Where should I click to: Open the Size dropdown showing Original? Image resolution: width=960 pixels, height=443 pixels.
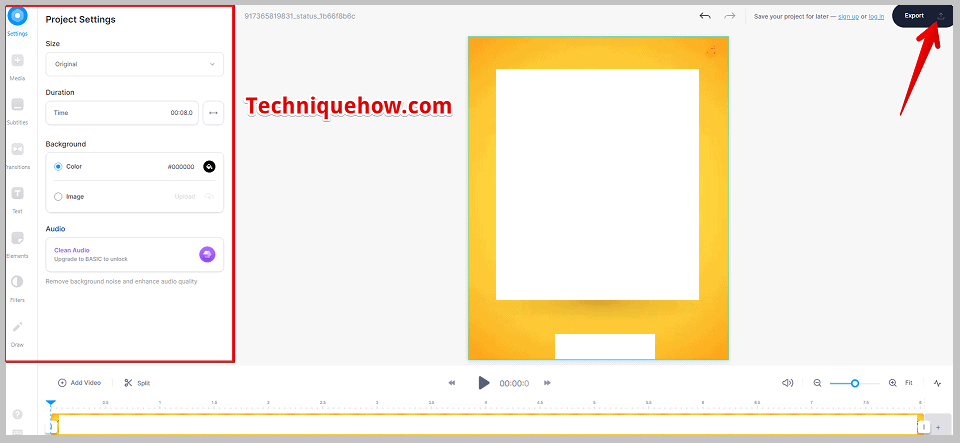click(x=135, y=64)
